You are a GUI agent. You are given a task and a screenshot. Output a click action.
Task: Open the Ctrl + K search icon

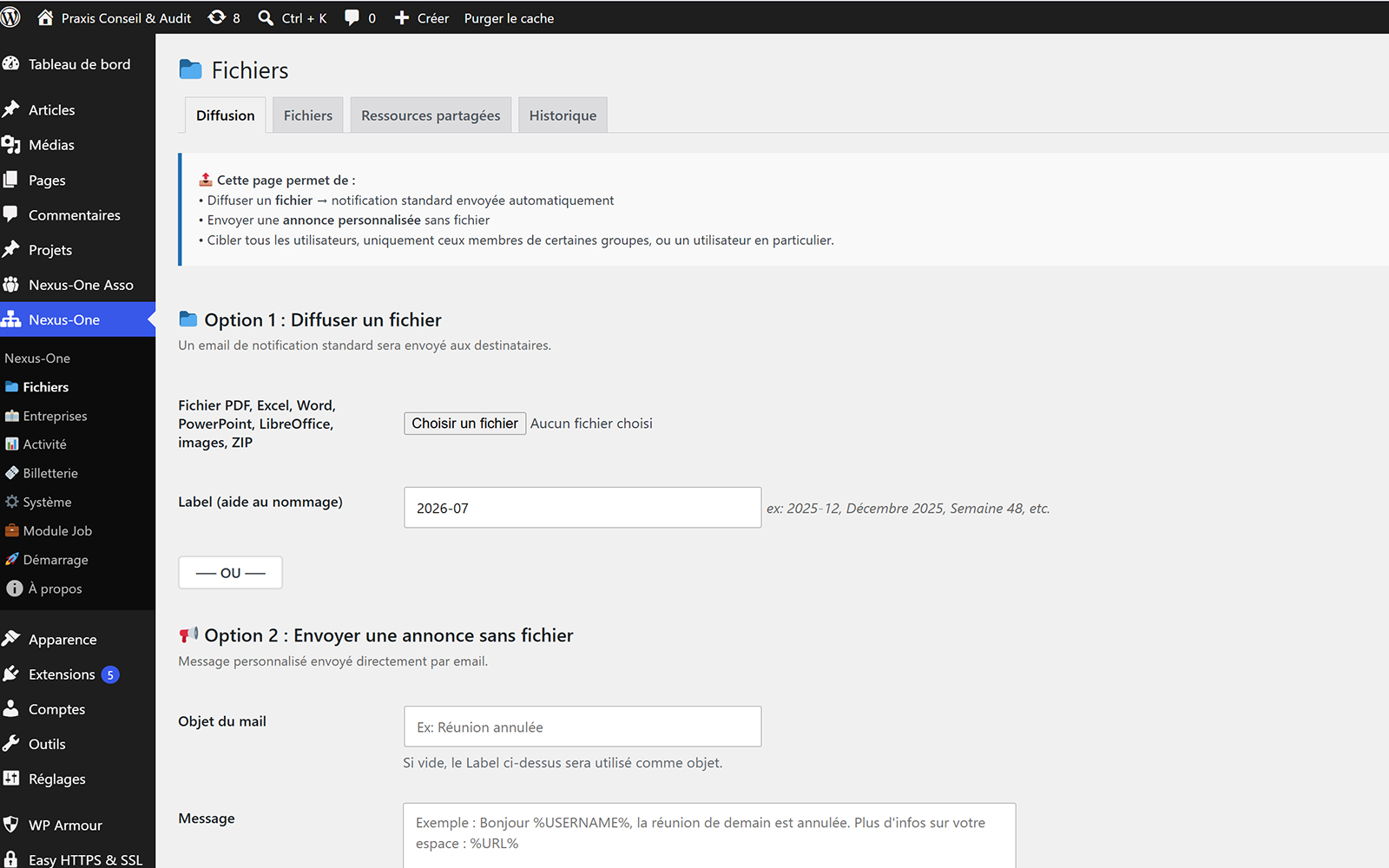[266, 17]
